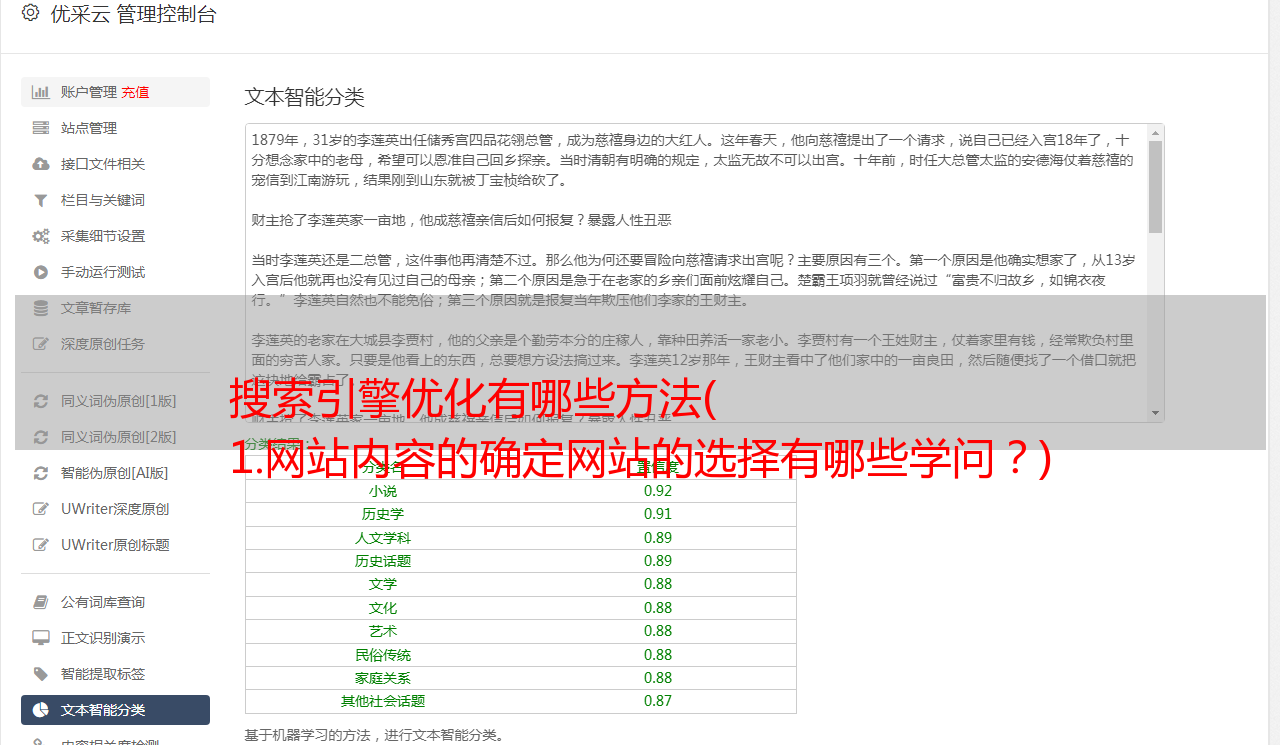Click the 文化 category cell
This screenshot has height=745, width=1280.
click(383, 608)
